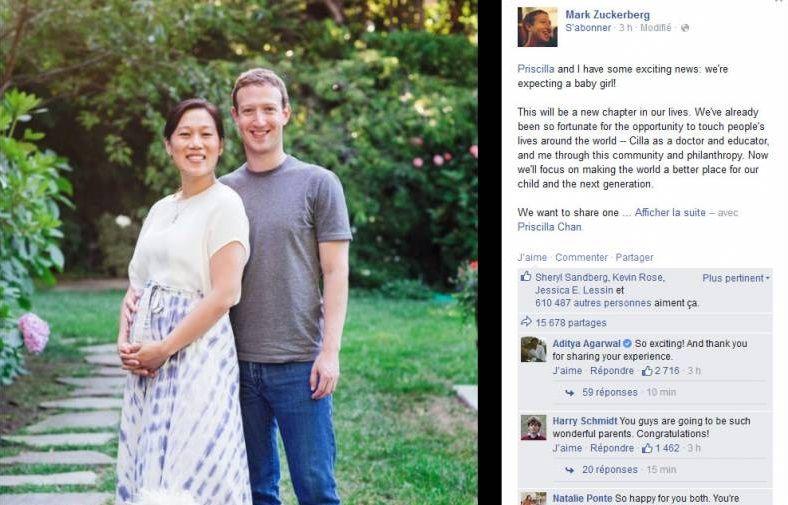The image size is (788, 505).
Task: Open Harry Schmidt's avatar thumbnail
Action: (x=533, y=427)
